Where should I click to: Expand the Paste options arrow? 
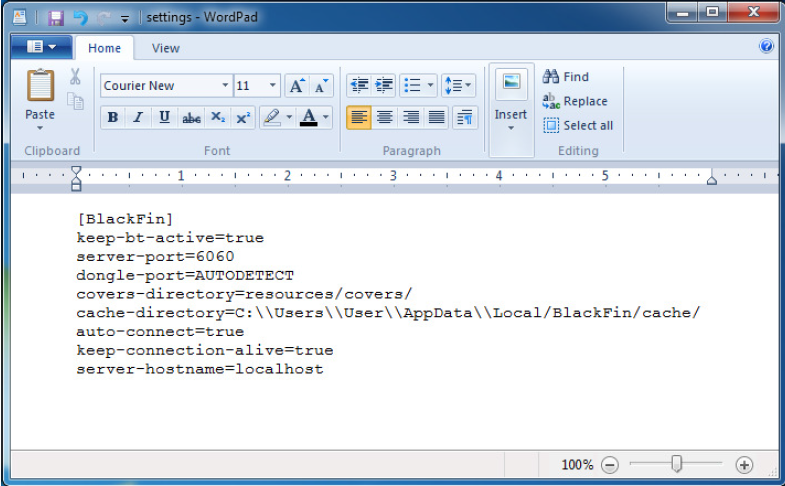(x=40, y=128)
